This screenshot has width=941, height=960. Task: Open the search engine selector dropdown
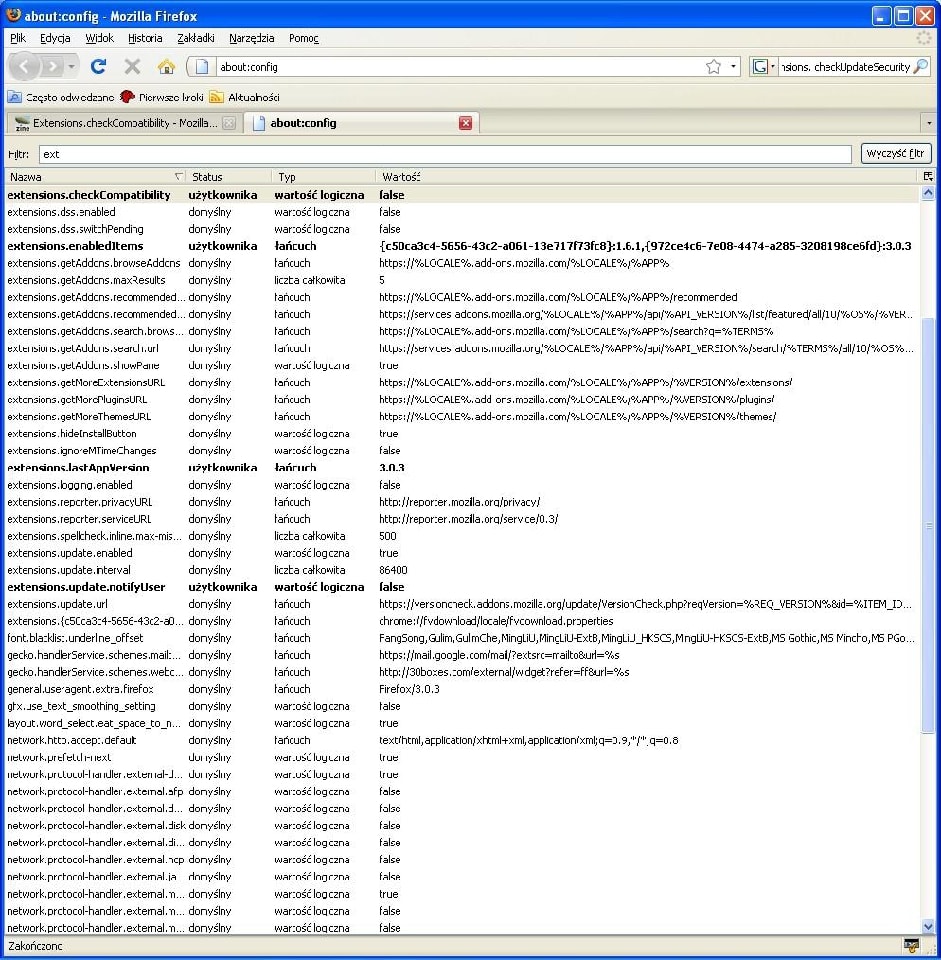[765, 67]
